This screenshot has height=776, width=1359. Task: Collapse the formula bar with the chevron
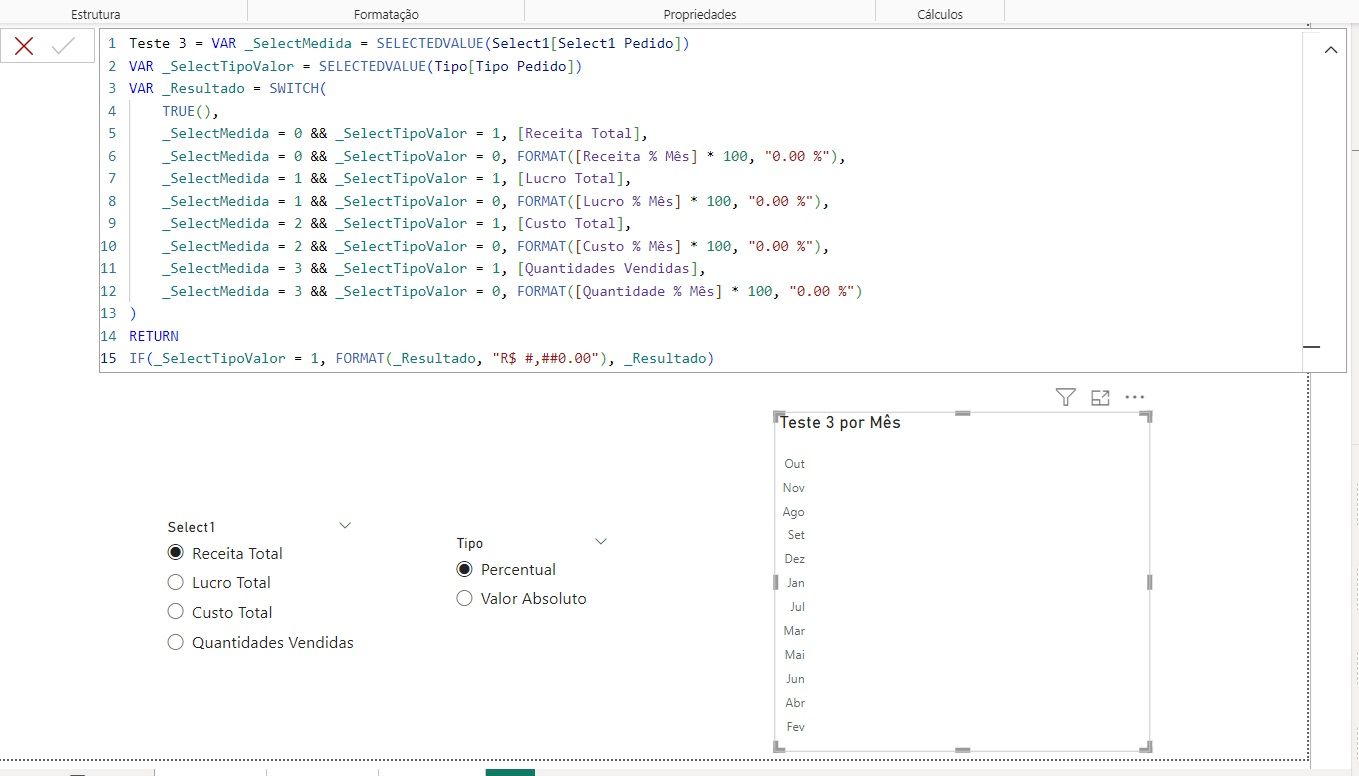pyautogui.click(x=1331, y=49)
